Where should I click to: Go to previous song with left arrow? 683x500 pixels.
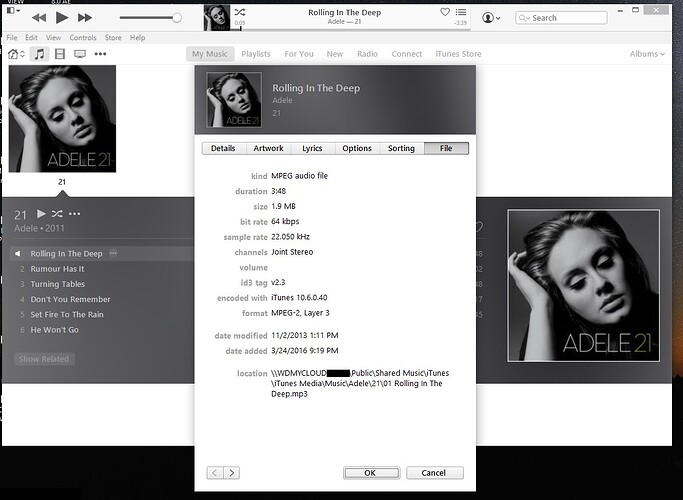(215, 473)
